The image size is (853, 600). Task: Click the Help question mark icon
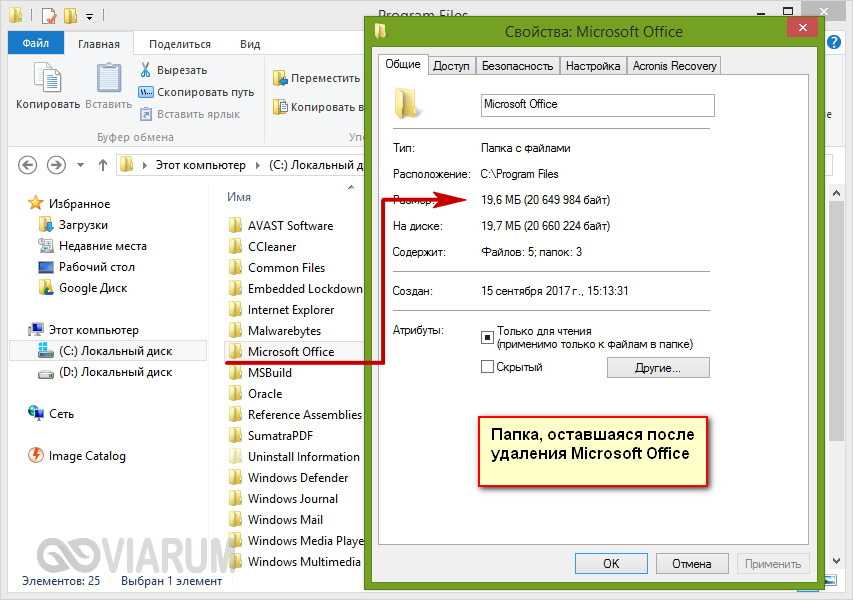click(x=834, y=42)
